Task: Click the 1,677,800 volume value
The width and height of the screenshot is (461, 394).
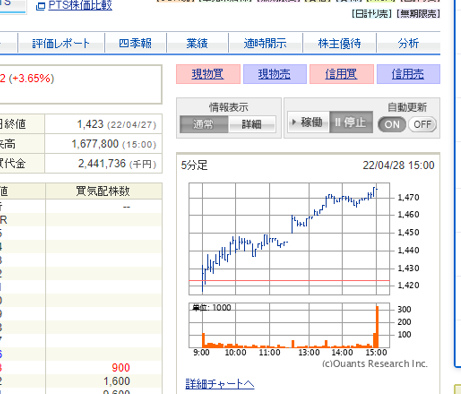Action: [95, 144]
